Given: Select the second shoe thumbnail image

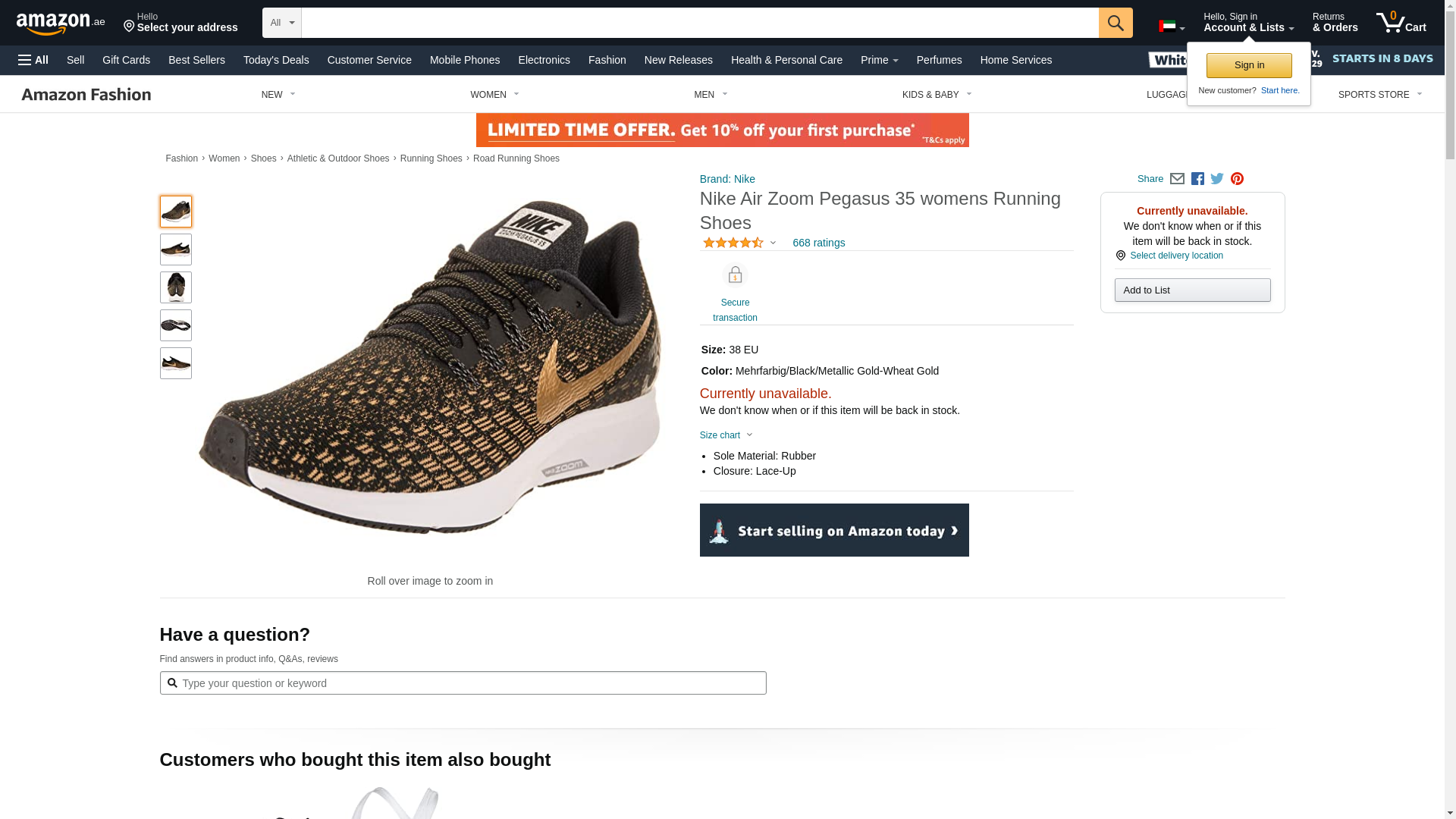Looking at the screenshot, I should (x=176, y=249).
